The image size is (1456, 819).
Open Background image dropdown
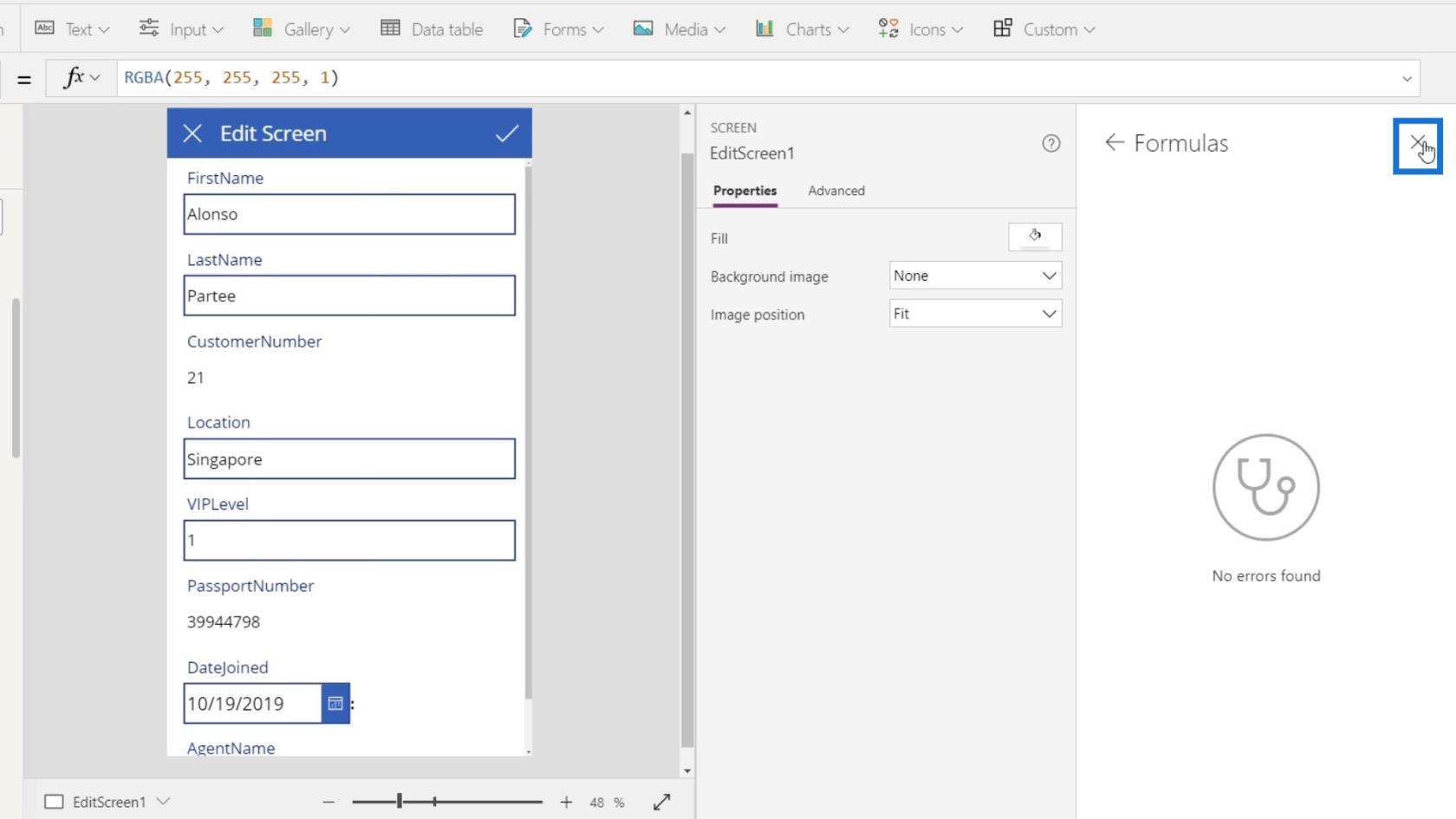(975, 276)
